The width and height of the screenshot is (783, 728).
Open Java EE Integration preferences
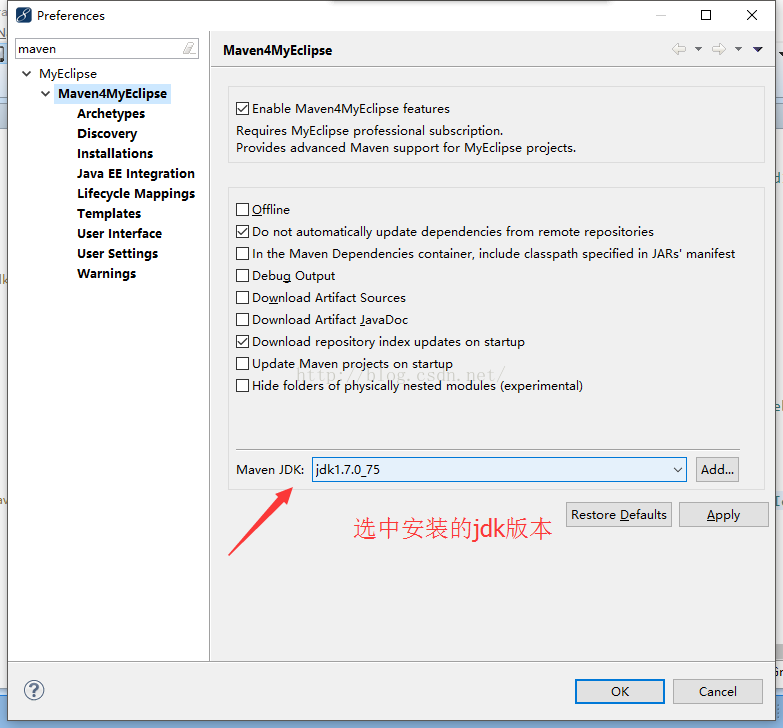tap(136, 173)
